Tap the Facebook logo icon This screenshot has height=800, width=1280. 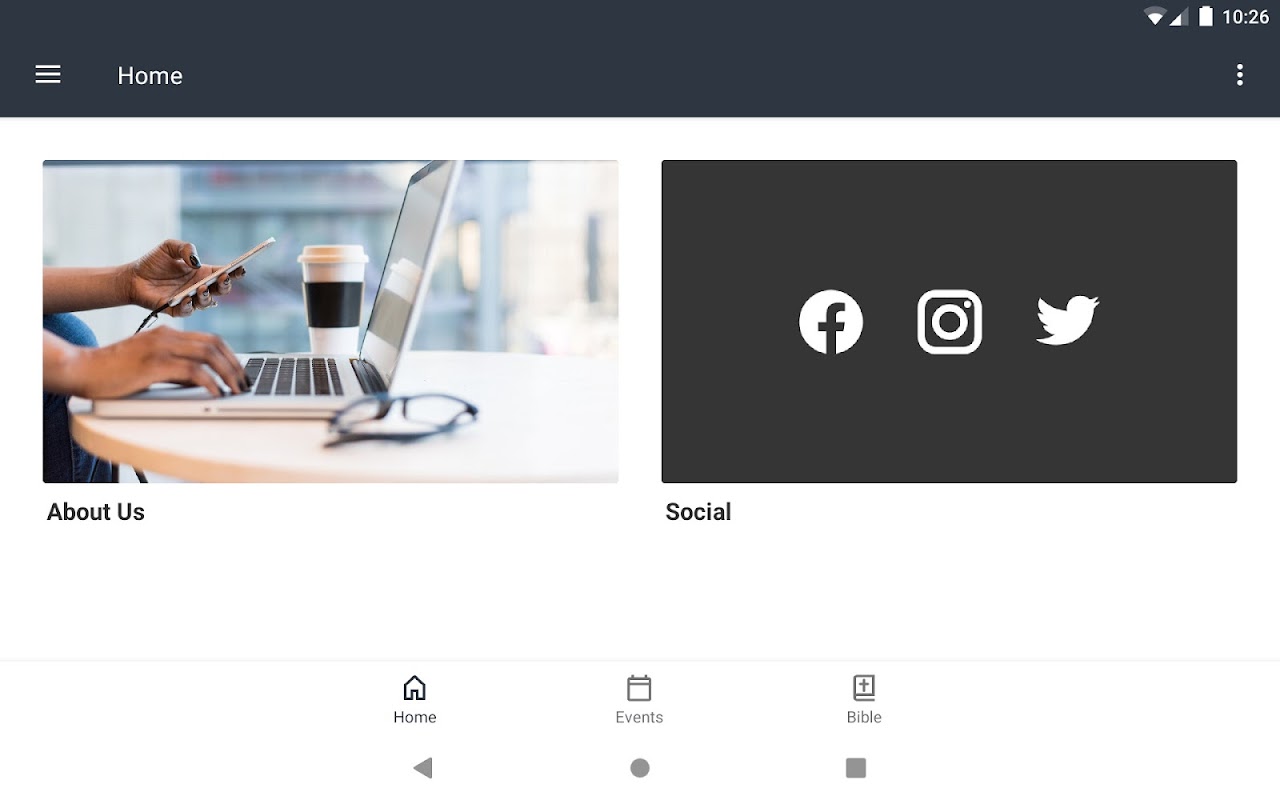click(x=831, y=322)
